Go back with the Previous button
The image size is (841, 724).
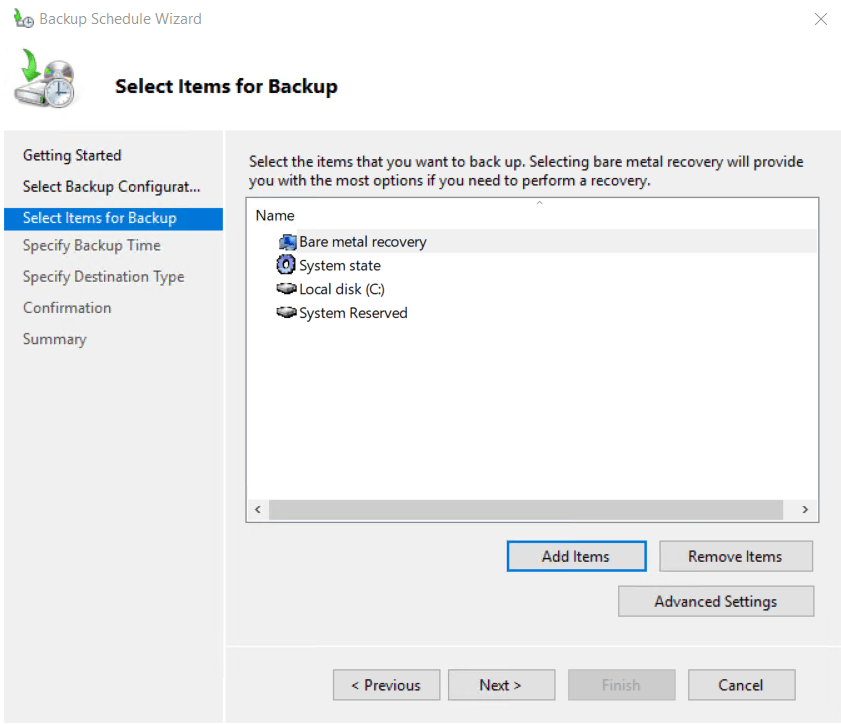[x=386, y=685]
